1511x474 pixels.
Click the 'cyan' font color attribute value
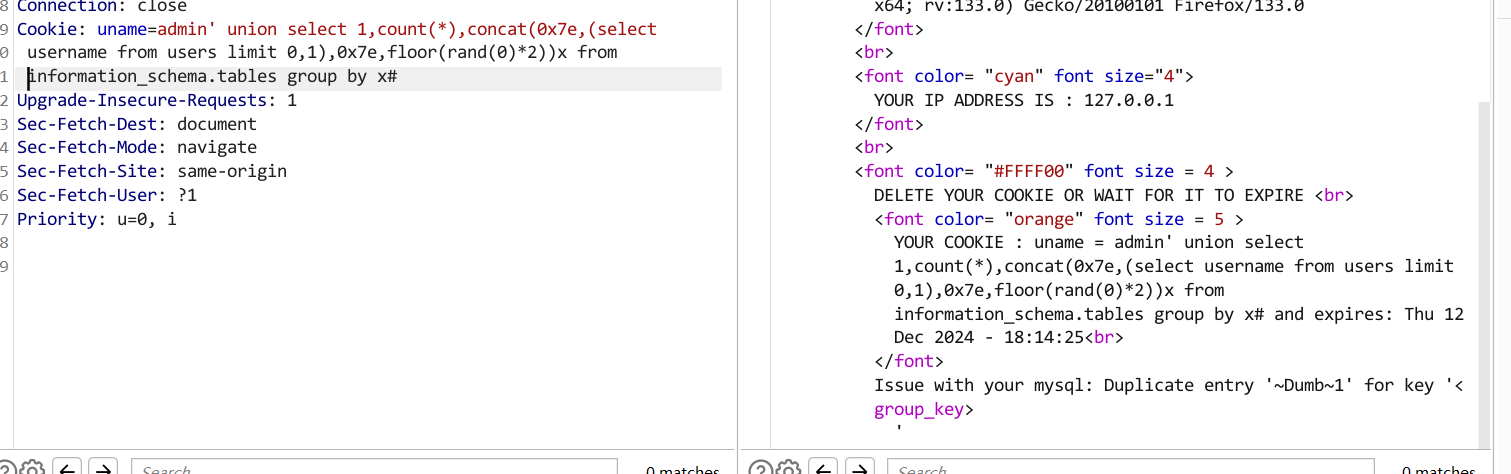pyautogui.click(x=1014, y=77)
